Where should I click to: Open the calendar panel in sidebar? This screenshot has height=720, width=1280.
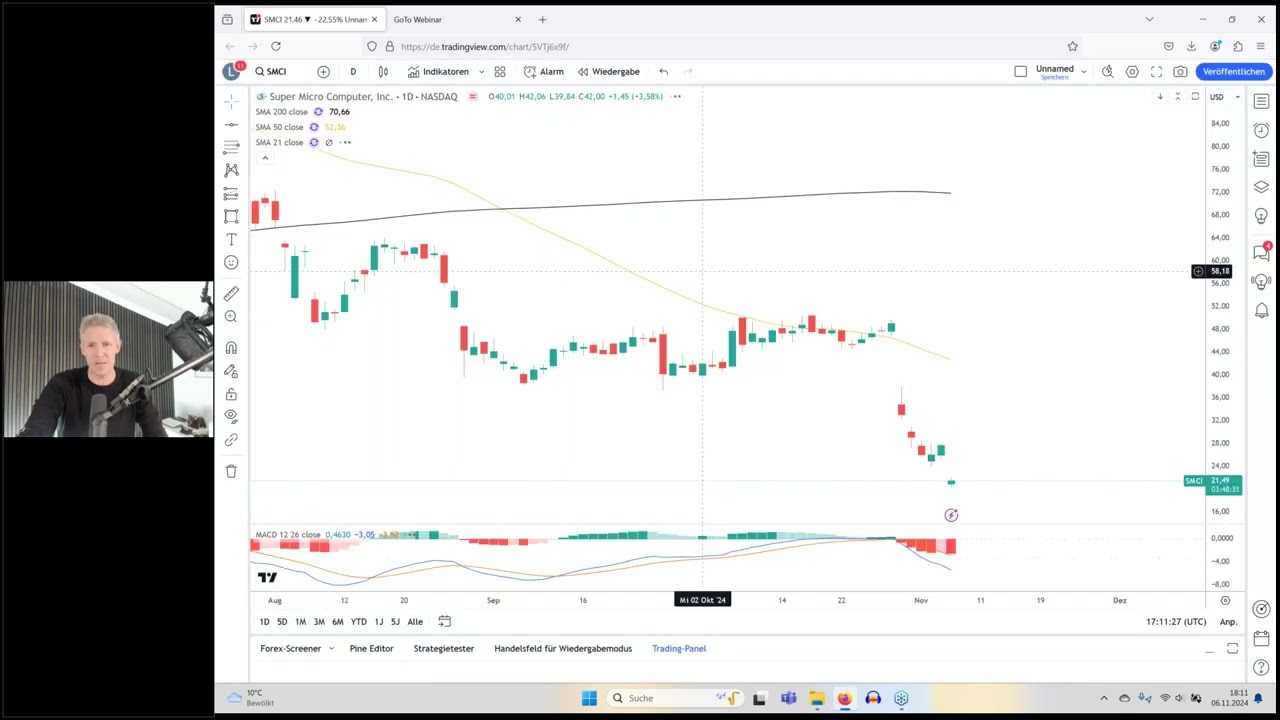click(1261, 637)
